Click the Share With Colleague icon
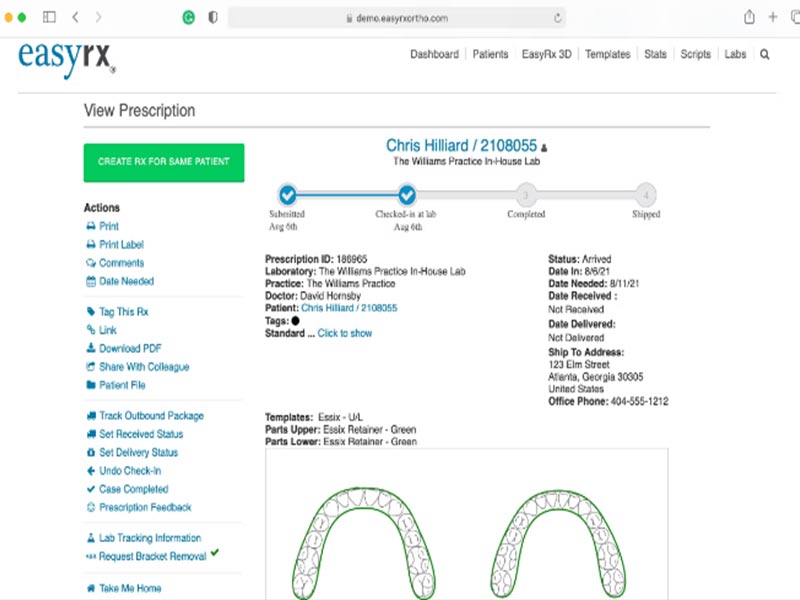The height and width of the screenshot is (600, 800). (91, 366)
